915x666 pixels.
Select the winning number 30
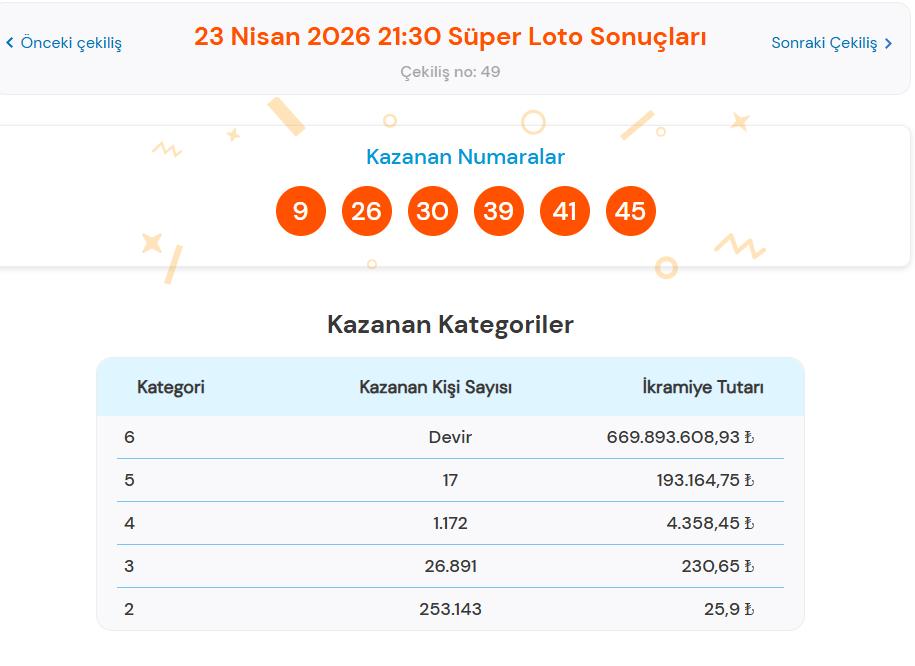[432, 211]
